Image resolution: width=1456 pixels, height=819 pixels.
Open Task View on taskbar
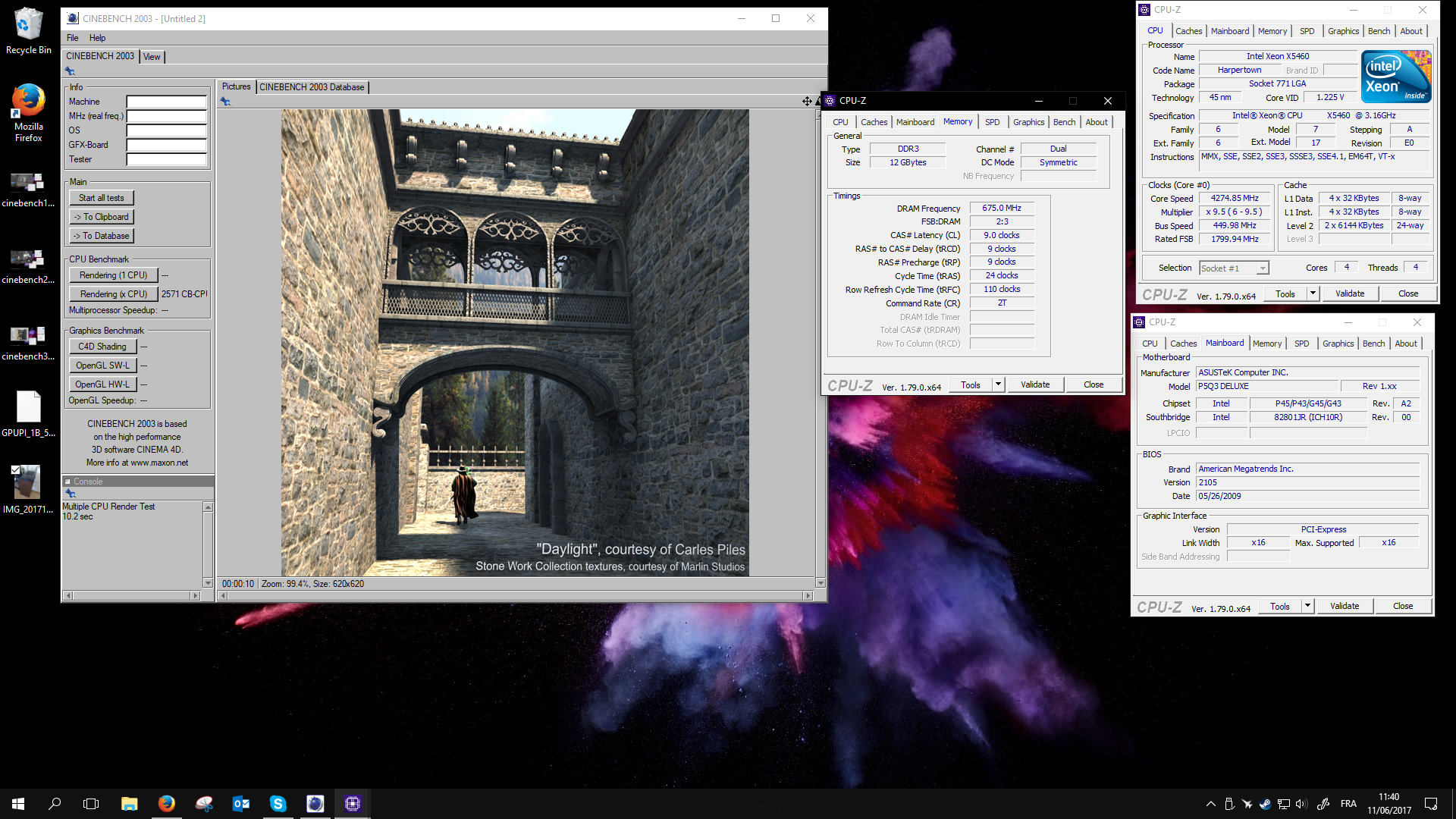tap(91, 804)
